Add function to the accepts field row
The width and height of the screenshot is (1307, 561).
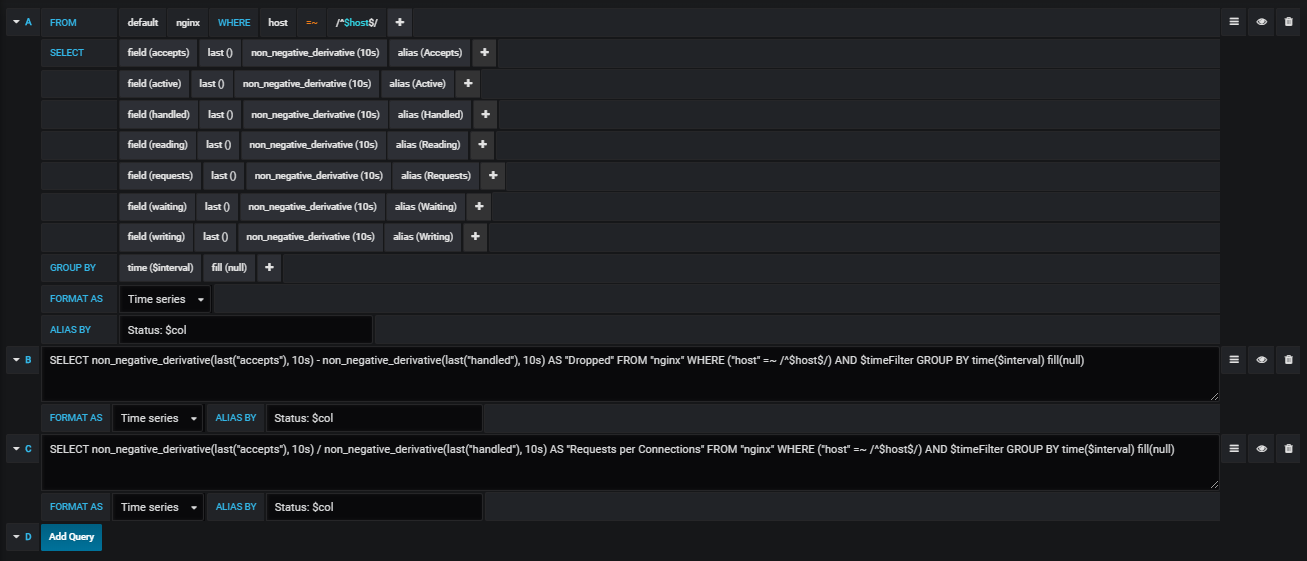[485, 53]
